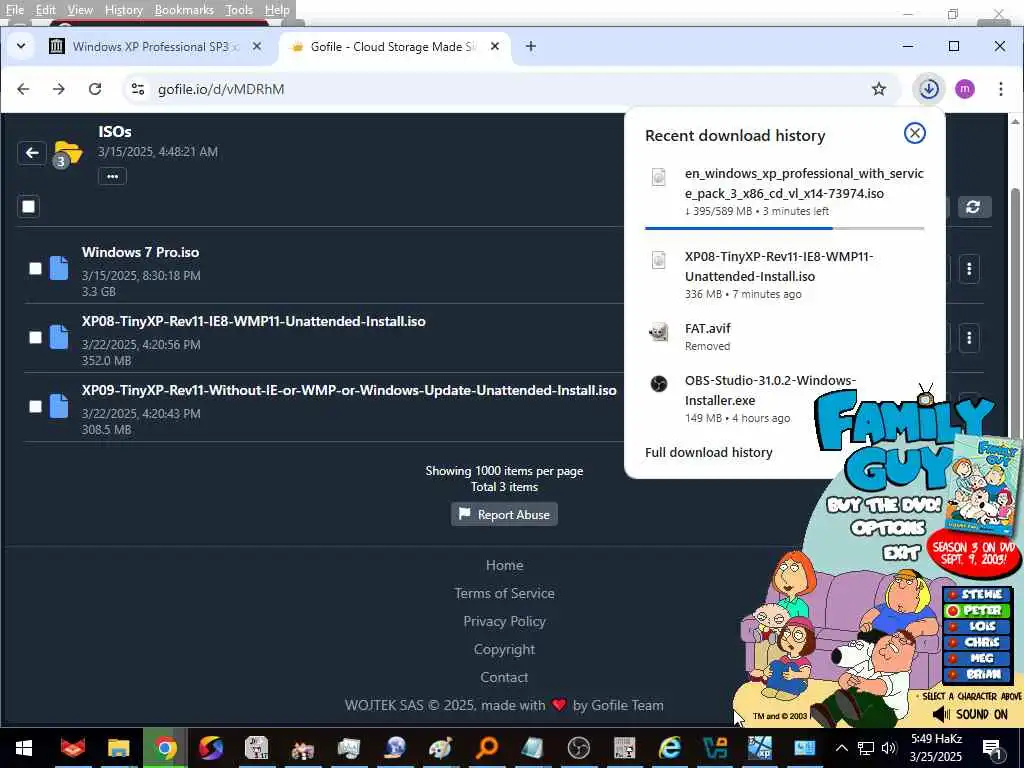Click the Family Guy DVD cover thumbnail
The height and width of the screenshot is (768, 1024).
click(984, 487)
